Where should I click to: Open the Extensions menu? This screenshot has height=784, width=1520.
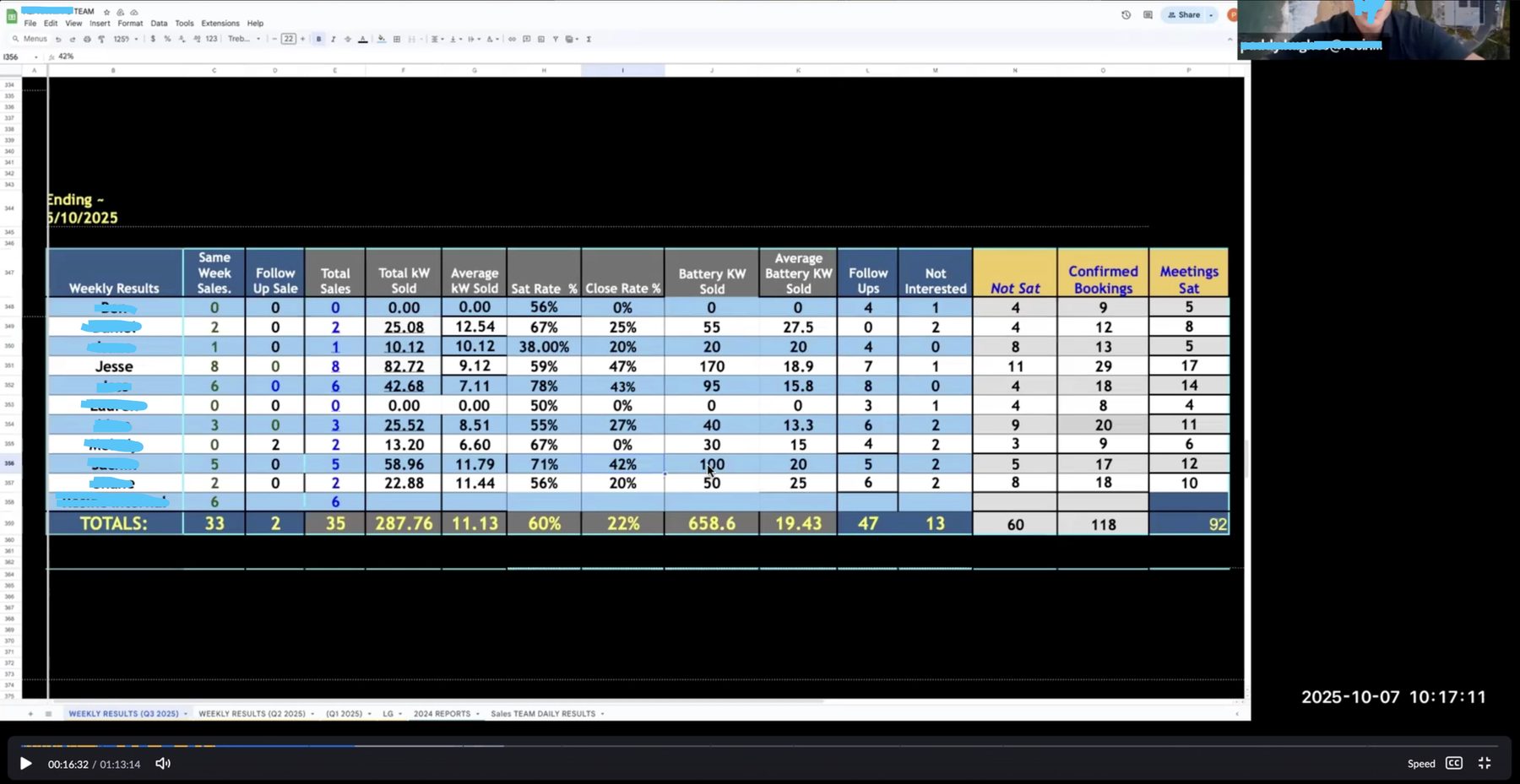tap(220, 24)
